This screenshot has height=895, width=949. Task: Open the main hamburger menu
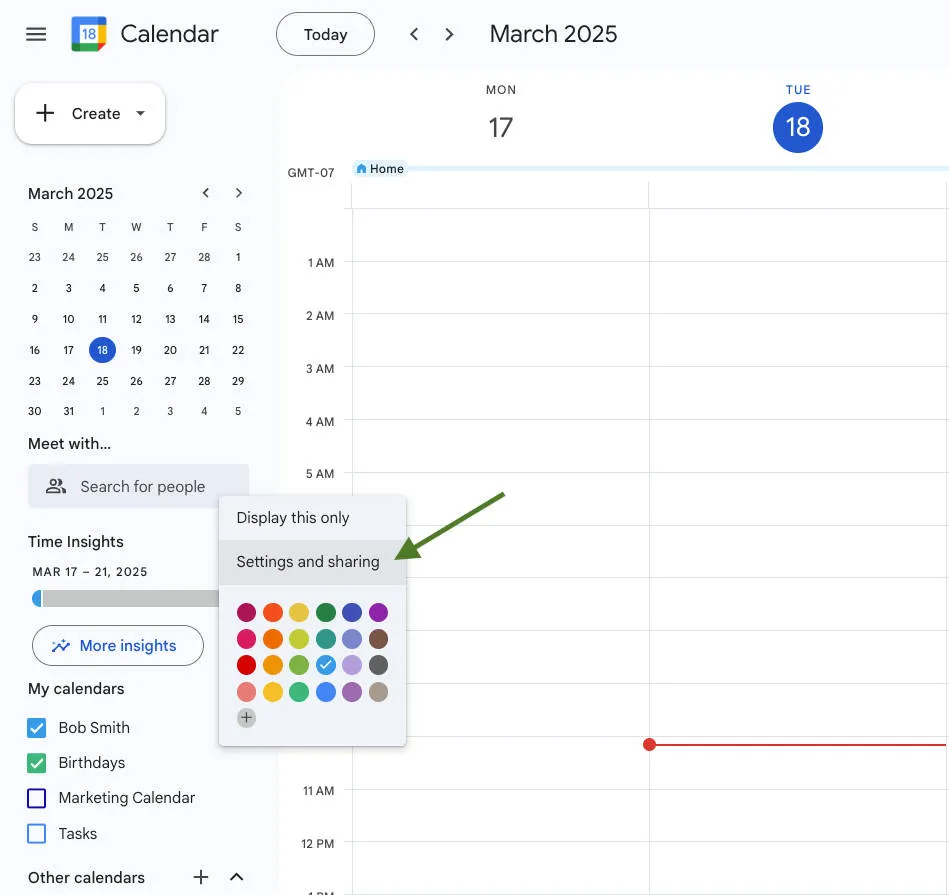pyautogui.click(x=36, y=33)
